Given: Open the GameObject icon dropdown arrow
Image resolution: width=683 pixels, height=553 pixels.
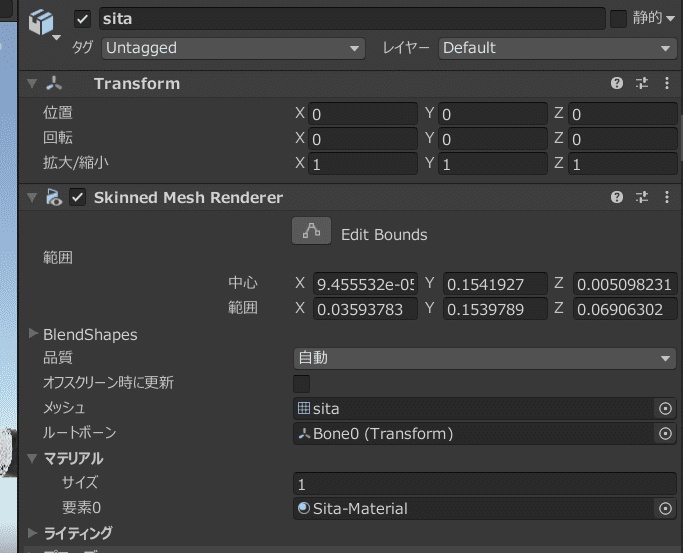Looking at the screenshot, I should tap(56, 38).
